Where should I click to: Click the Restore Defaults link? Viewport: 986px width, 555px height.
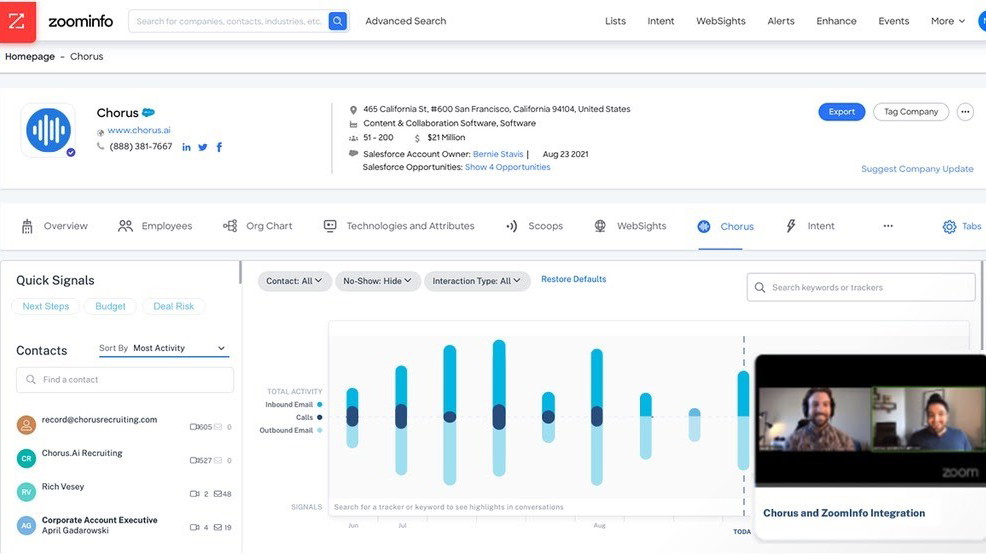pos(573,279)
